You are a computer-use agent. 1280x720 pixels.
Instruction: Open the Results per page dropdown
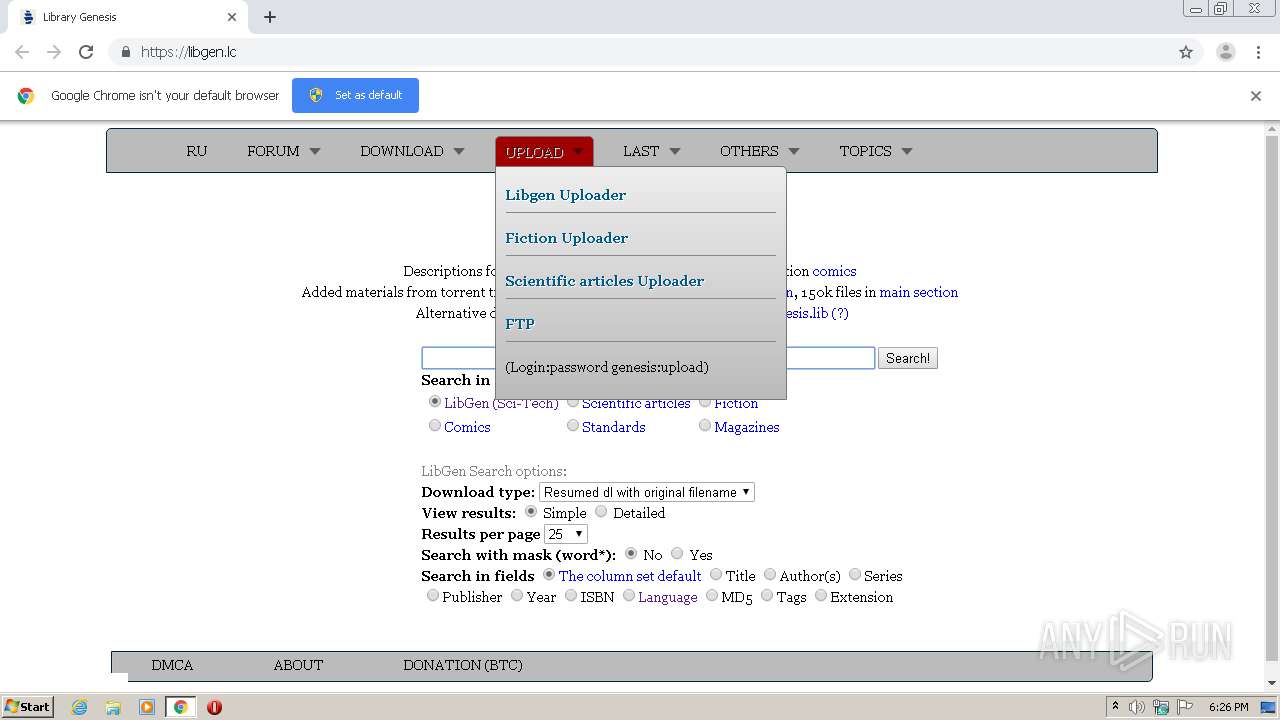(566, 534)
